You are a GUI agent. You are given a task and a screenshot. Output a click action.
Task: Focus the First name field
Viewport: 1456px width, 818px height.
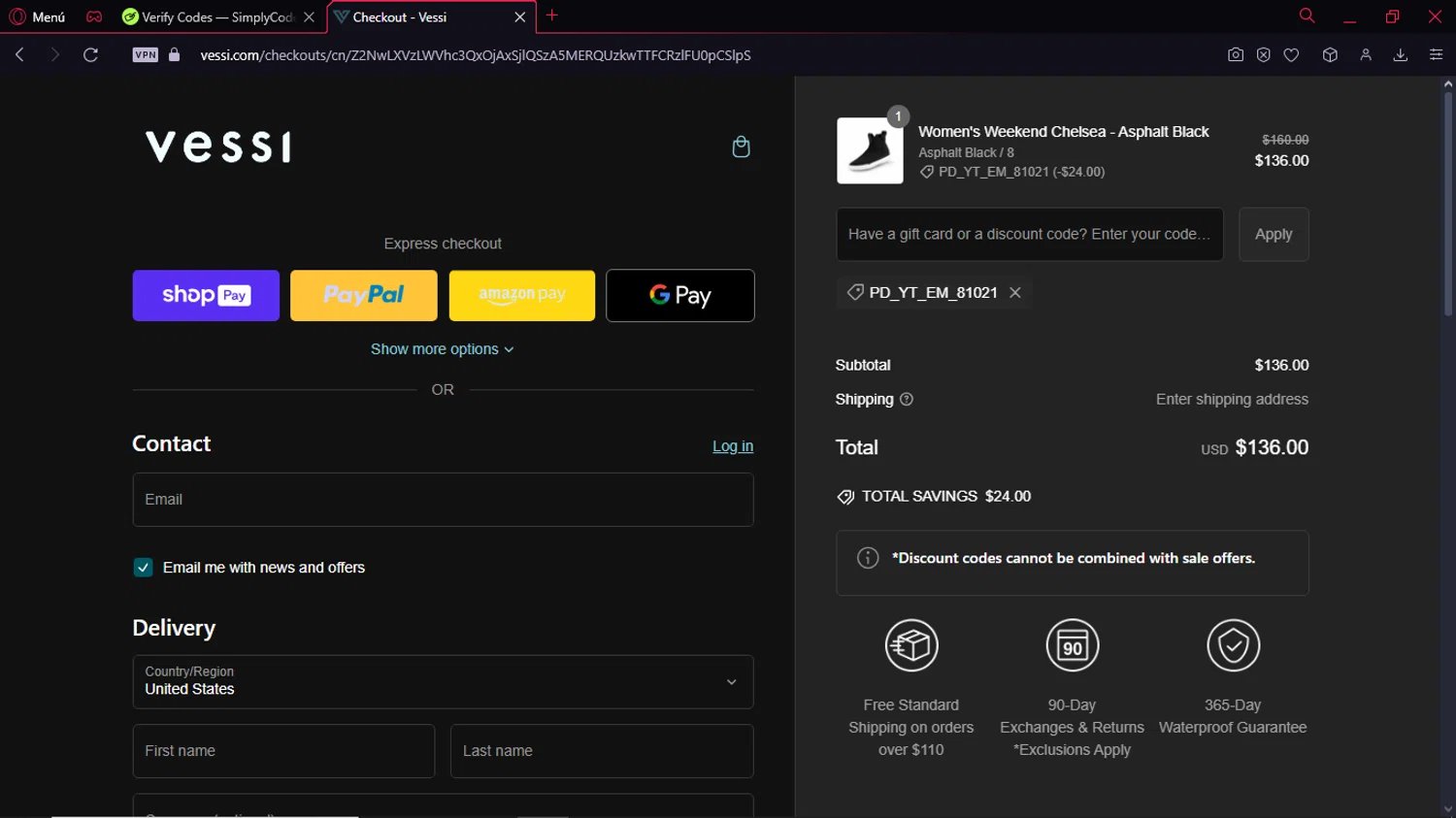point(283,751)
